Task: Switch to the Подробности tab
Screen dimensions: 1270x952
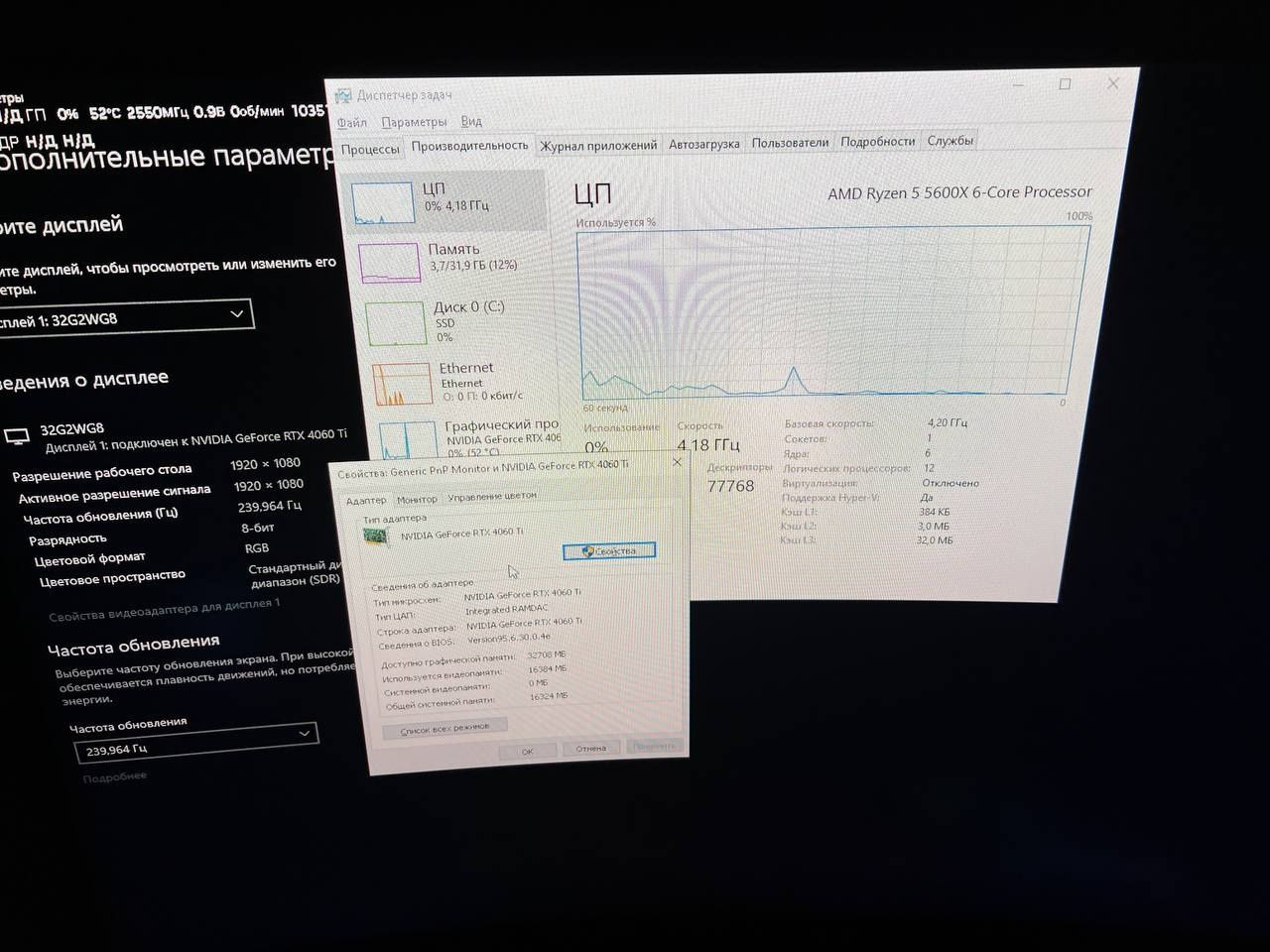Action: 878,142
